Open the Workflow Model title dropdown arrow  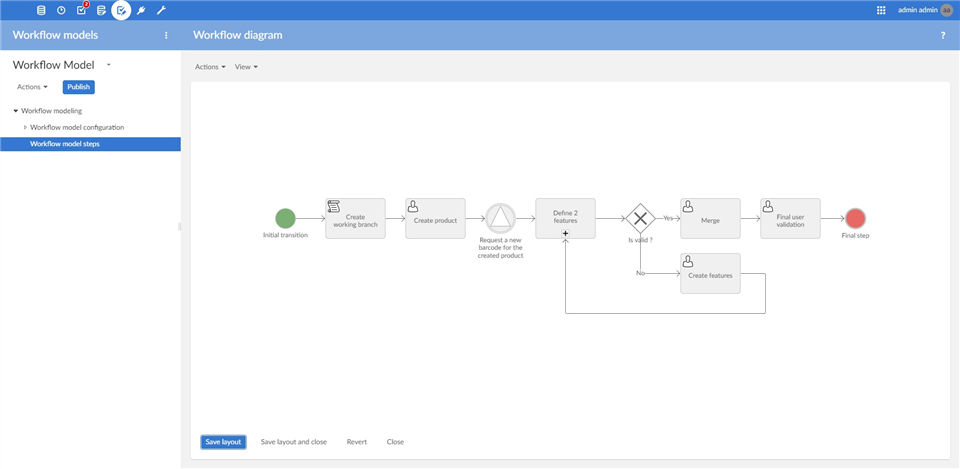[x=108, y=64]
